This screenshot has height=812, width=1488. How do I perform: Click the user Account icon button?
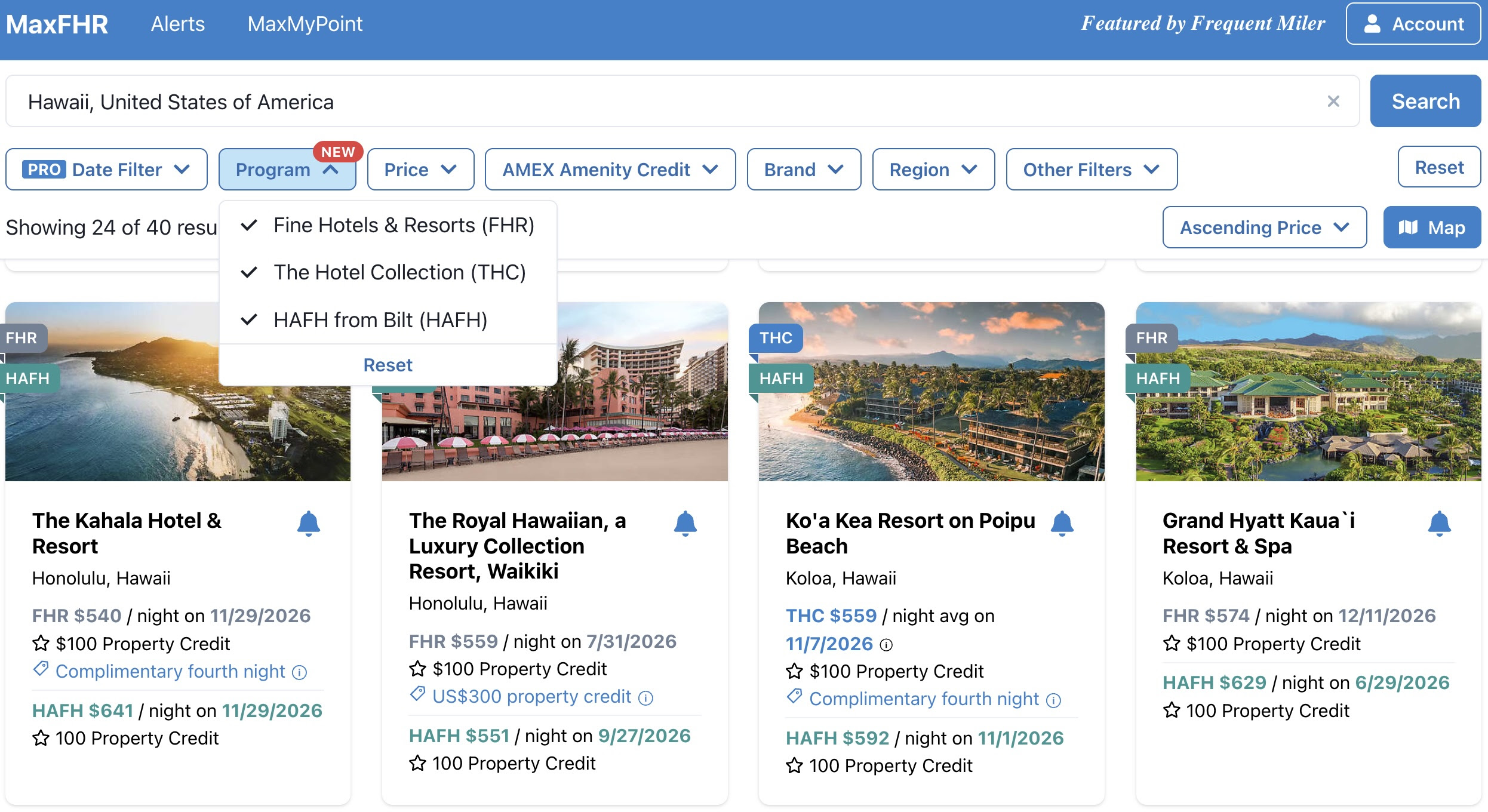1413,24
